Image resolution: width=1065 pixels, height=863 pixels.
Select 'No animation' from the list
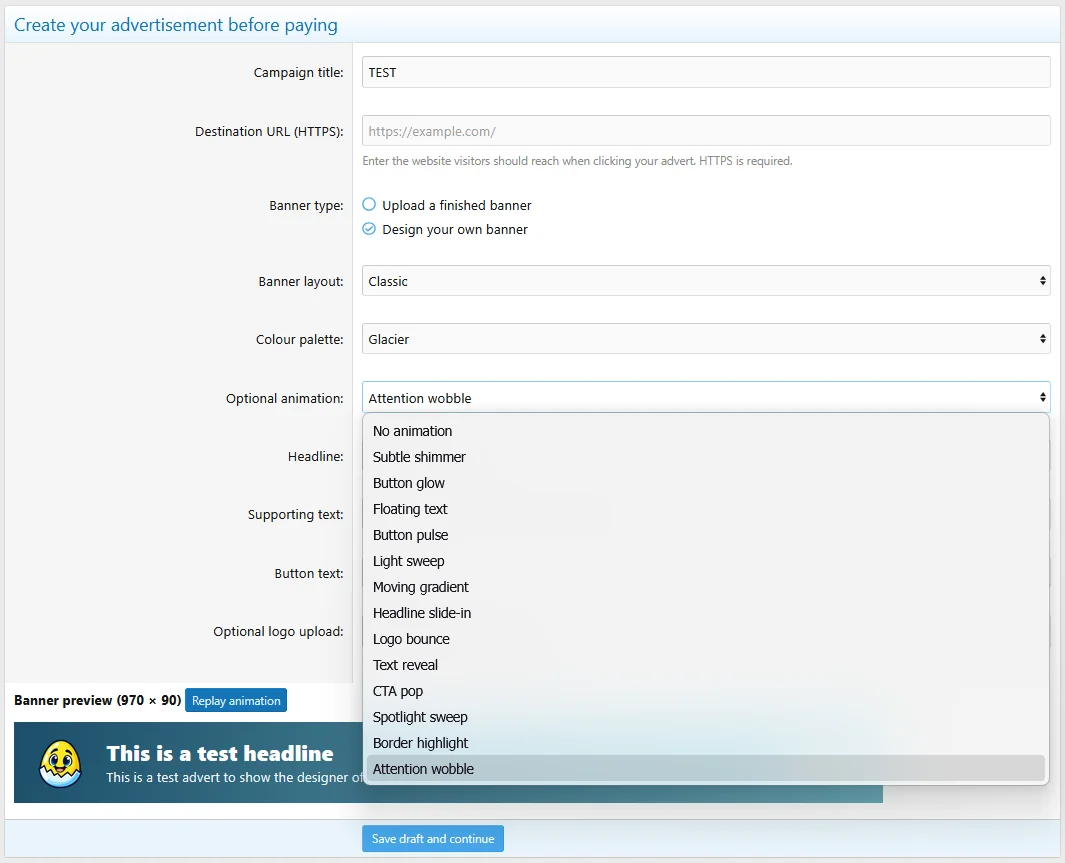(706, 431)
